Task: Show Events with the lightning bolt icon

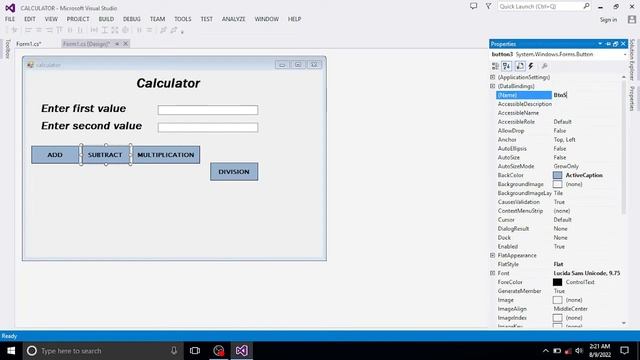Action: pyautogui.click(x=531, y=66)
